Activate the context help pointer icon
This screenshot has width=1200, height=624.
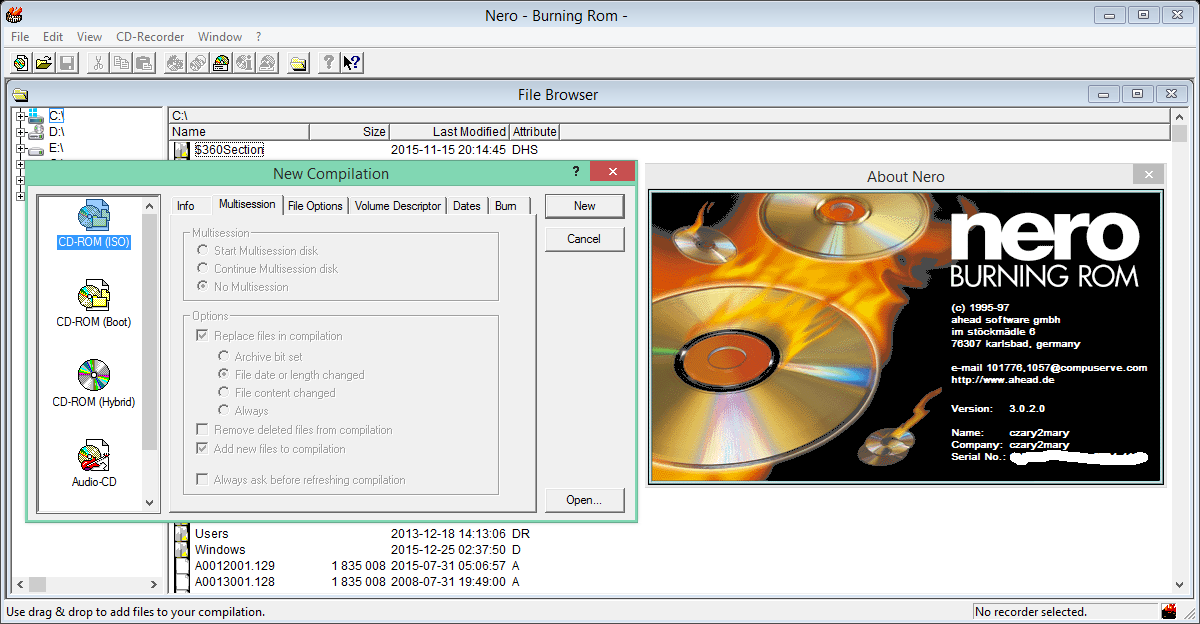pos(351,63)
